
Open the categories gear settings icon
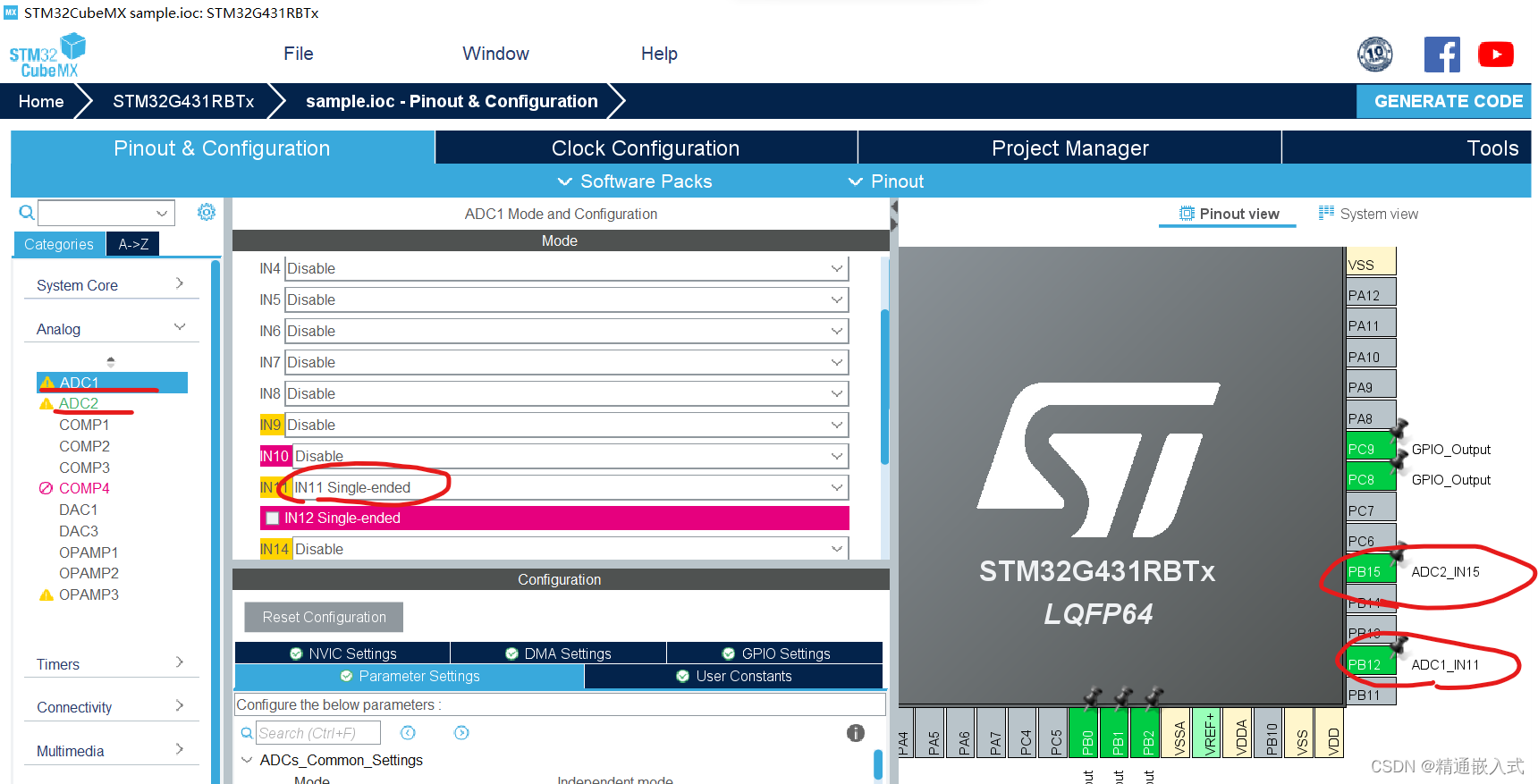(207, 212)
